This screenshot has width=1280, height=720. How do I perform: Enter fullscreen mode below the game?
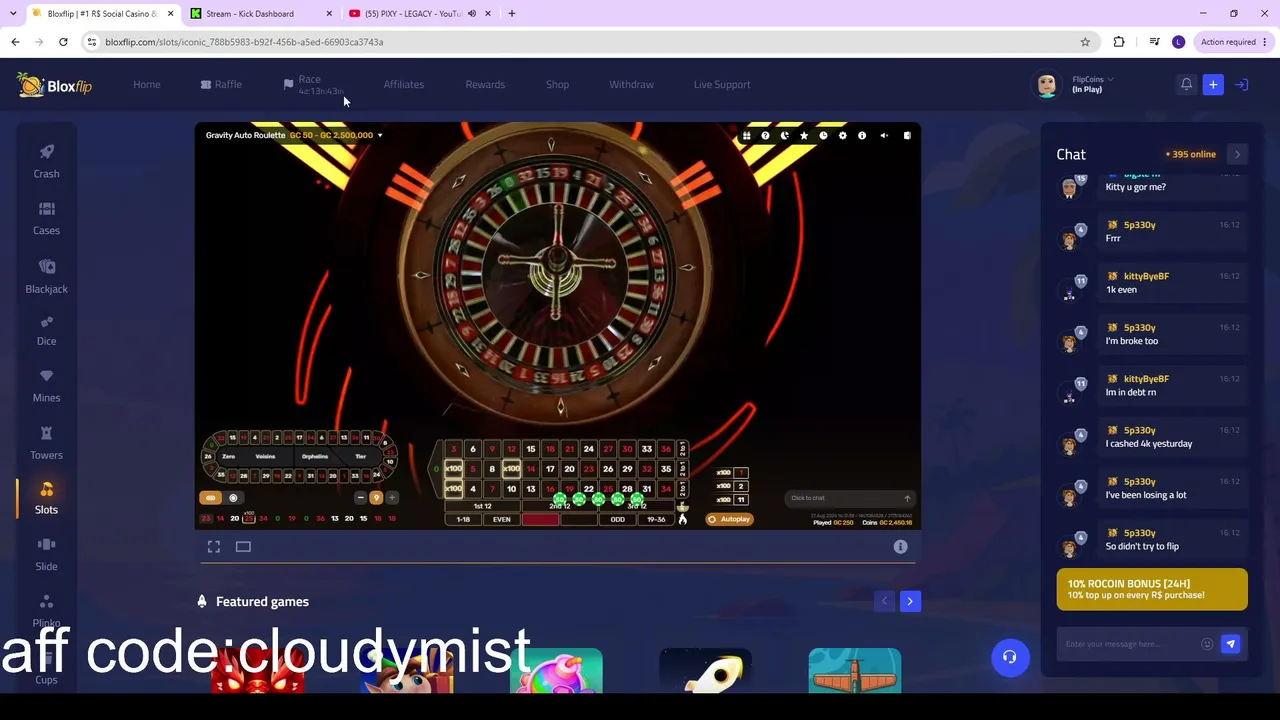click(x=214, y=547)
